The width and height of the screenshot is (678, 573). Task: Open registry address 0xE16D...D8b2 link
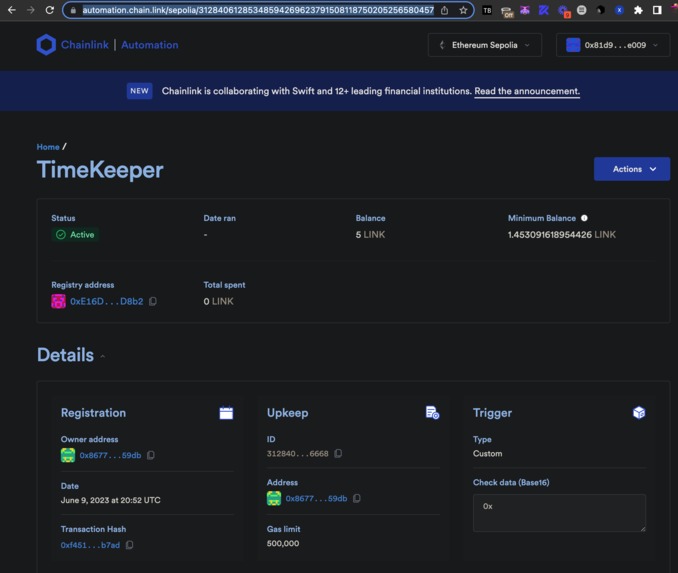pos(106,301)
